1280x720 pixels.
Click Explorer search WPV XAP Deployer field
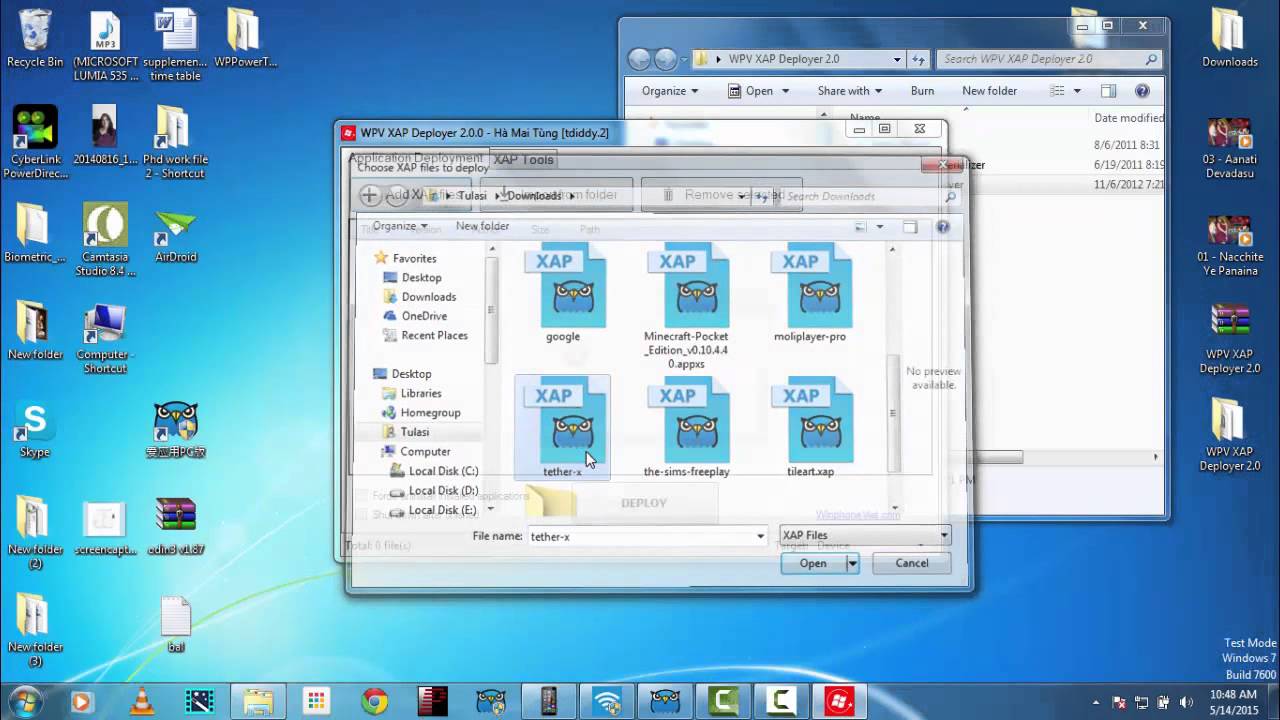(x=1049, y=59)
